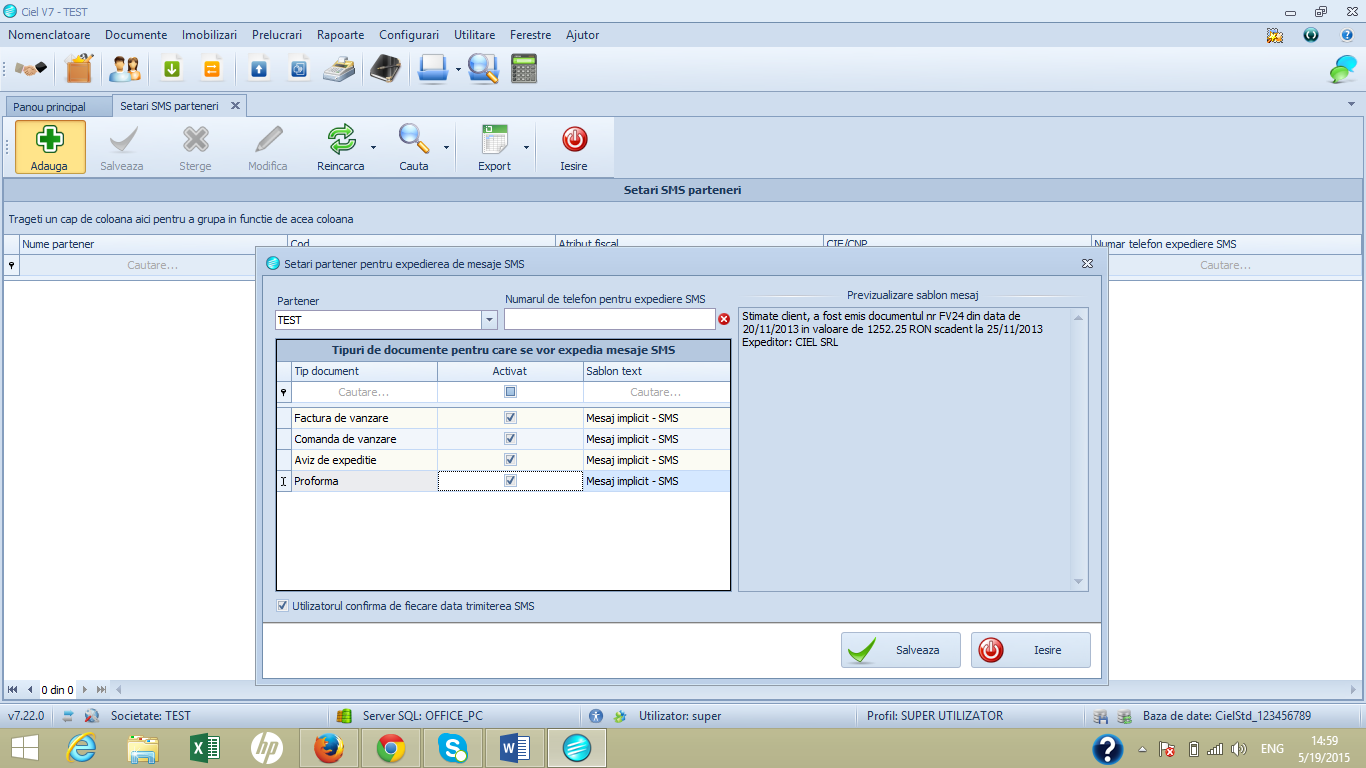Image resolution: width=1366 pixels, height=768 pixels.
Task: Open the Imobilizari menu
Action: pyautogui.click(x=210, y=35)
